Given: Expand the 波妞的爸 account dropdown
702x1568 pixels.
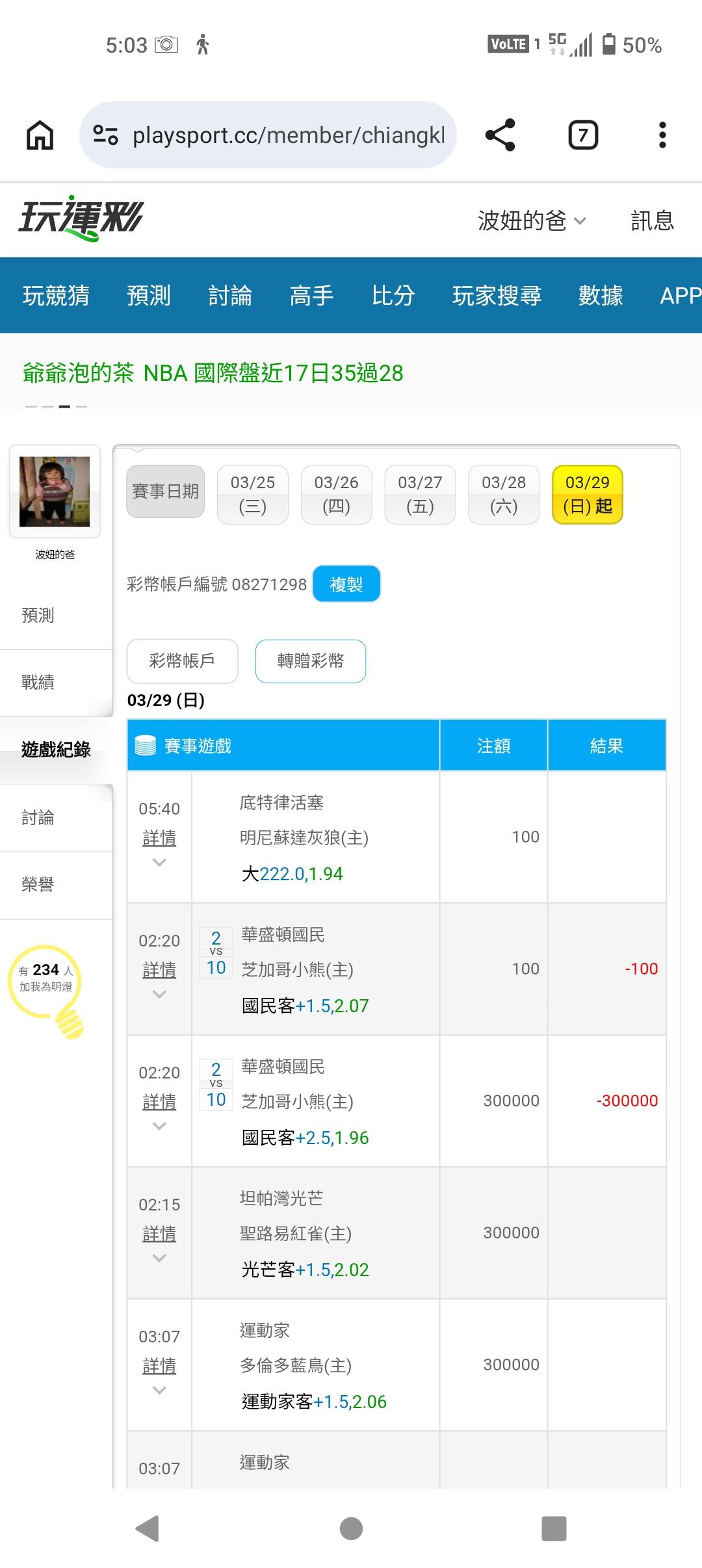Looking at the screenshot, I should coord(532,221).
